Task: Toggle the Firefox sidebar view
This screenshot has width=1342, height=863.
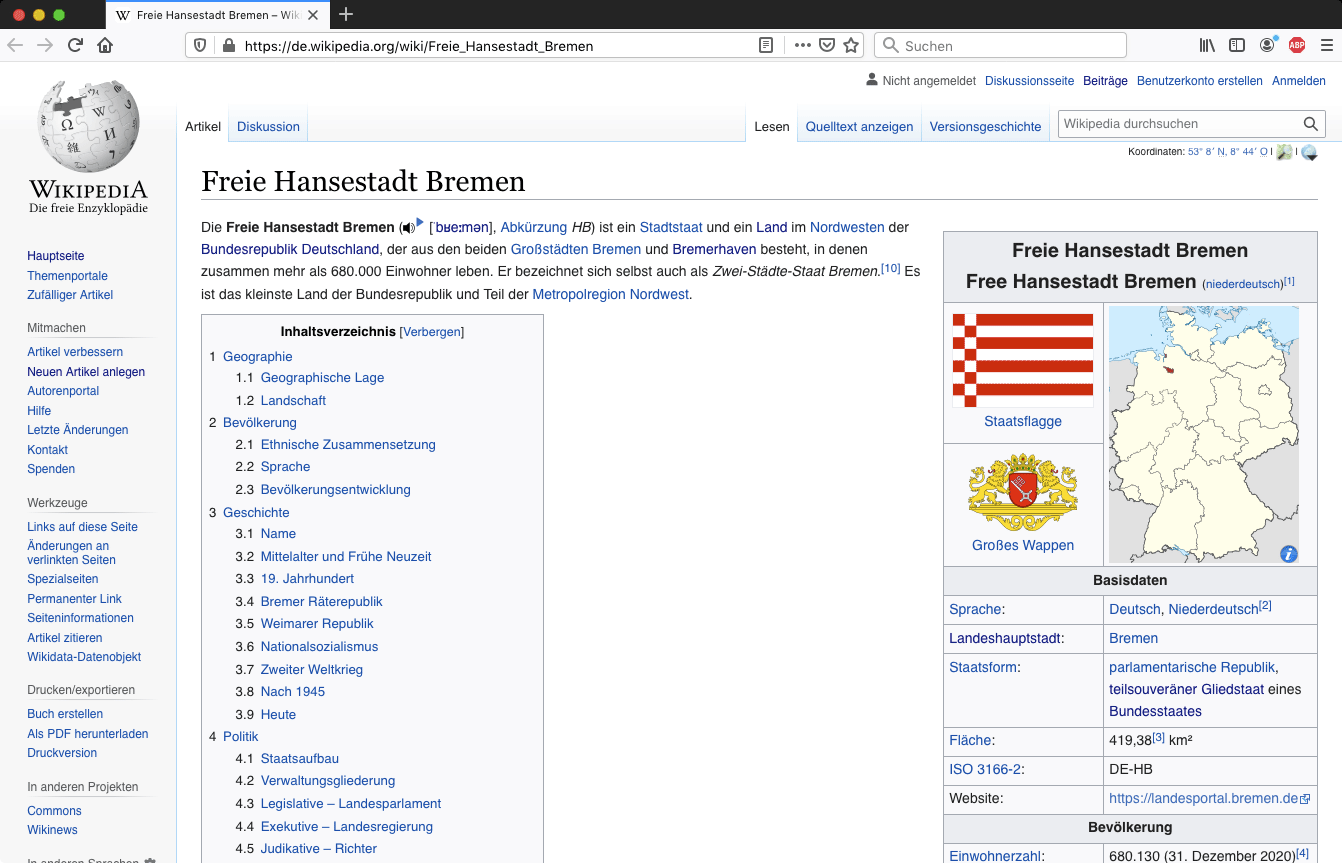Action: click(x=1237, y=45)
